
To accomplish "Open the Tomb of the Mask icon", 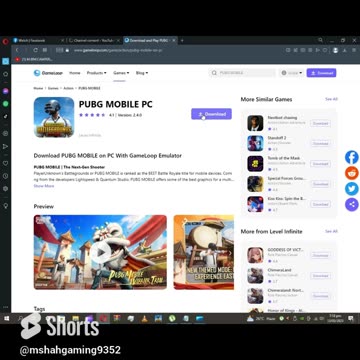I will click(255, 164).
